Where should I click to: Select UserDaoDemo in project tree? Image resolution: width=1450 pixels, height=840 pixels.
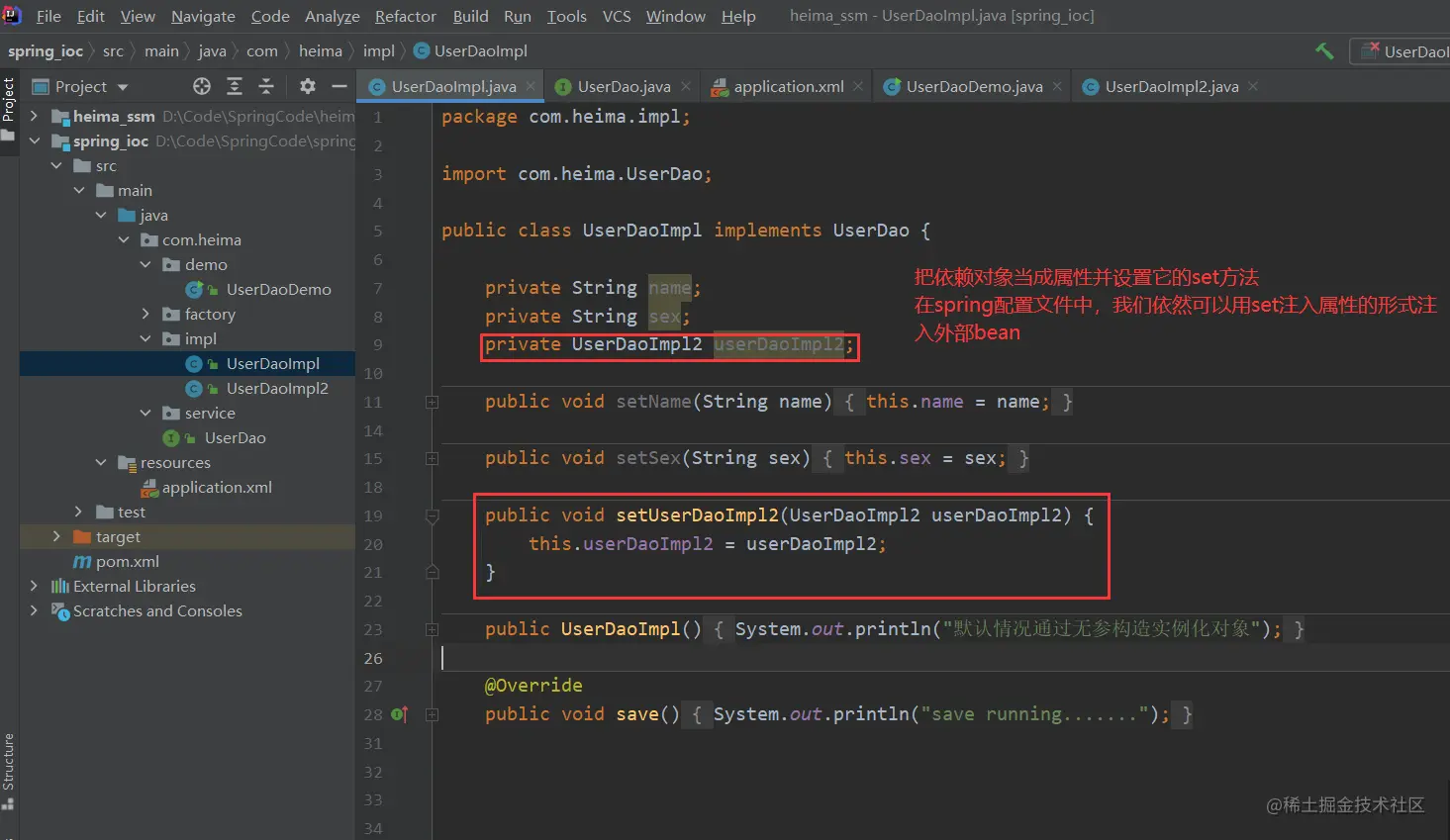pos(278,289)
